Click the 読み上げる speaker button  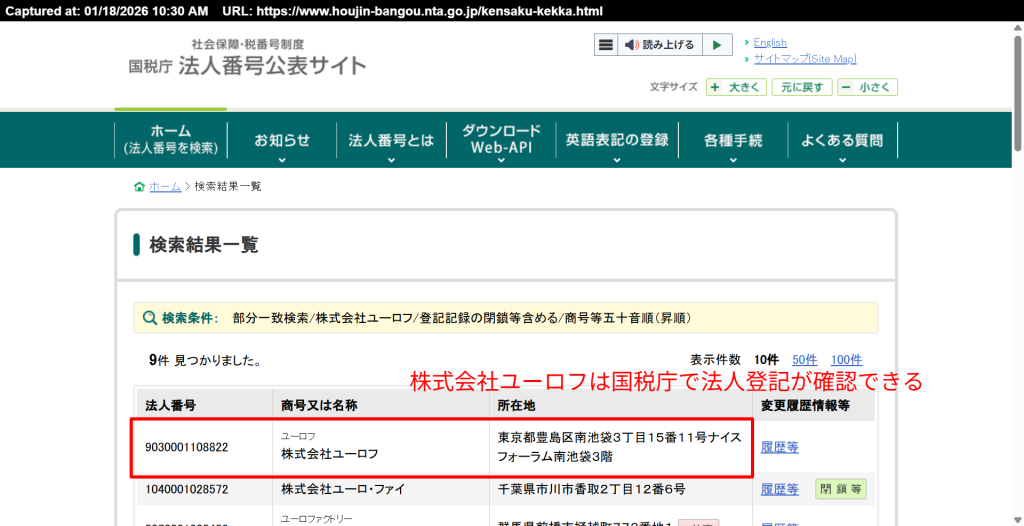pyautogui.click(x=660, y=45)
